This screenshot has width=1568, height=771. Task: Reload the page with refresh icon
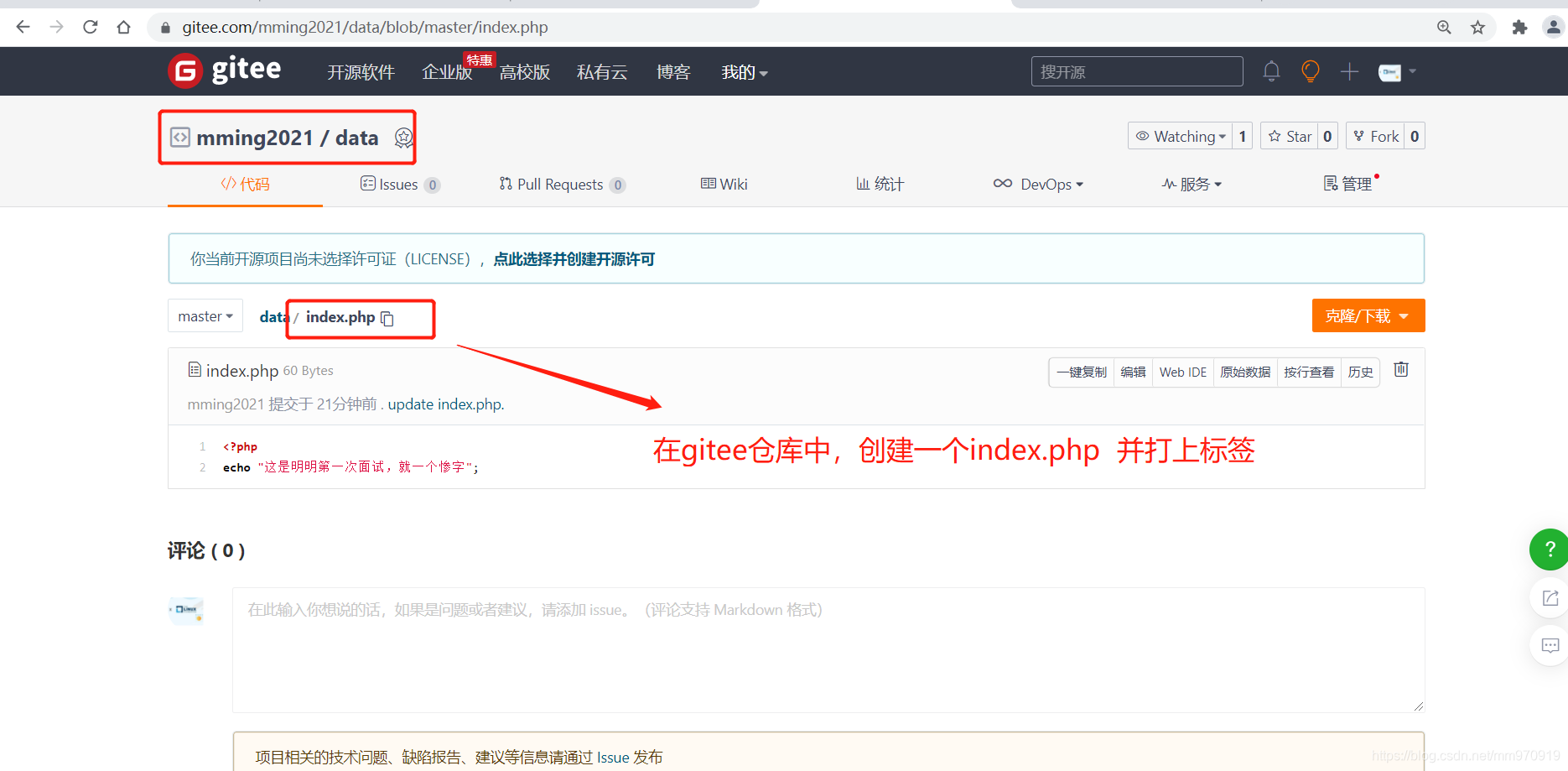pos(91,27)
